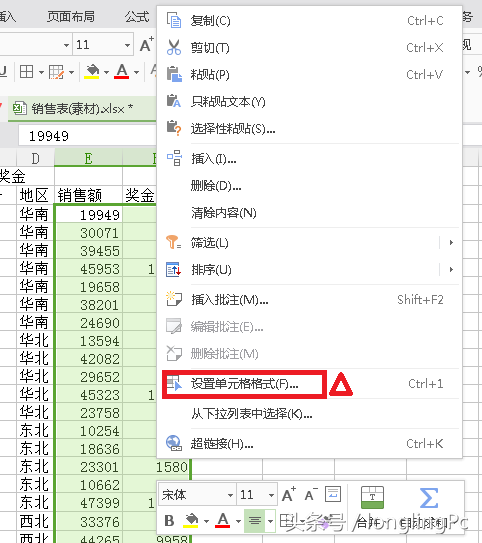Open ribbon Borders dropdown arrow
This screenshot has width=482, height=543.
tap(41, 72)
